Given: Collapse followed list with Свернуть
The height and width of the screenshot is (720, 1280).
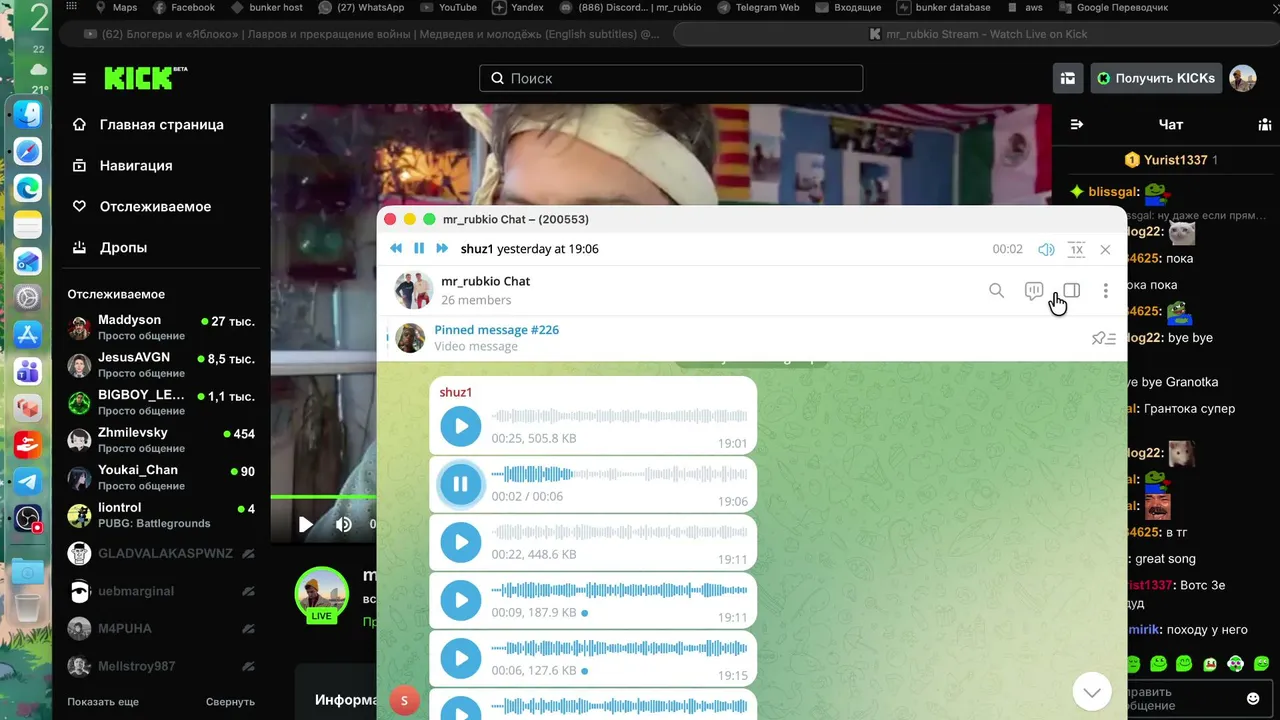Looking at the screenshot, I should (x=230, y=702).
